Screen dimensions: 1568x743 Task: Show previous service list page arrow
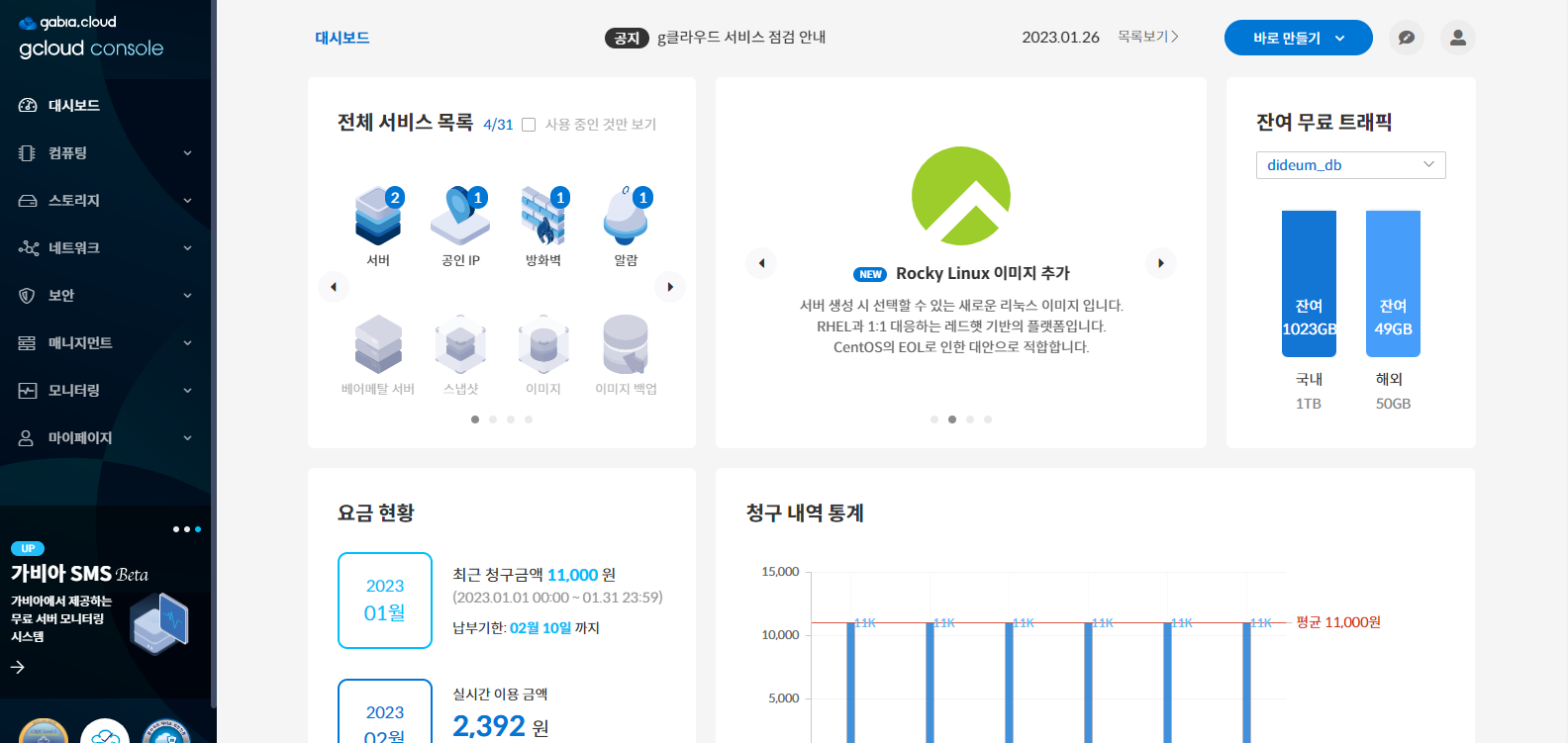[x=334, y=287]
